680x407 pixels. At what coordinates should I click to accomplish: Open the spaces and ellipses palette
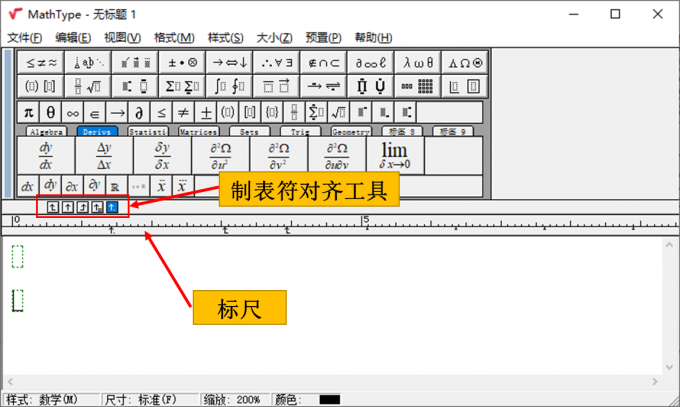[88, 62]
